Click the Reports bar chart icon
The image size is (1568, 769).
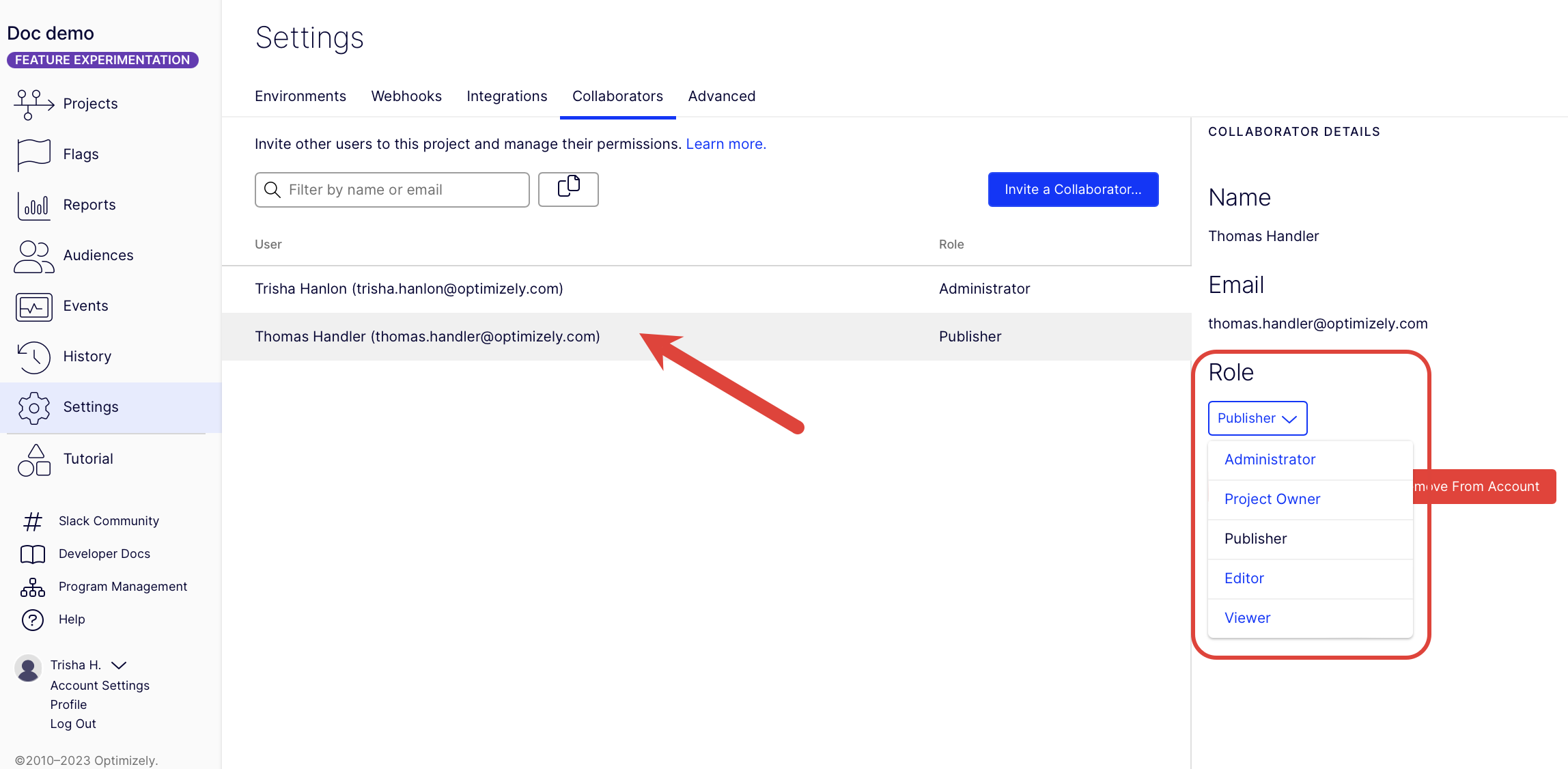(33, 205)
